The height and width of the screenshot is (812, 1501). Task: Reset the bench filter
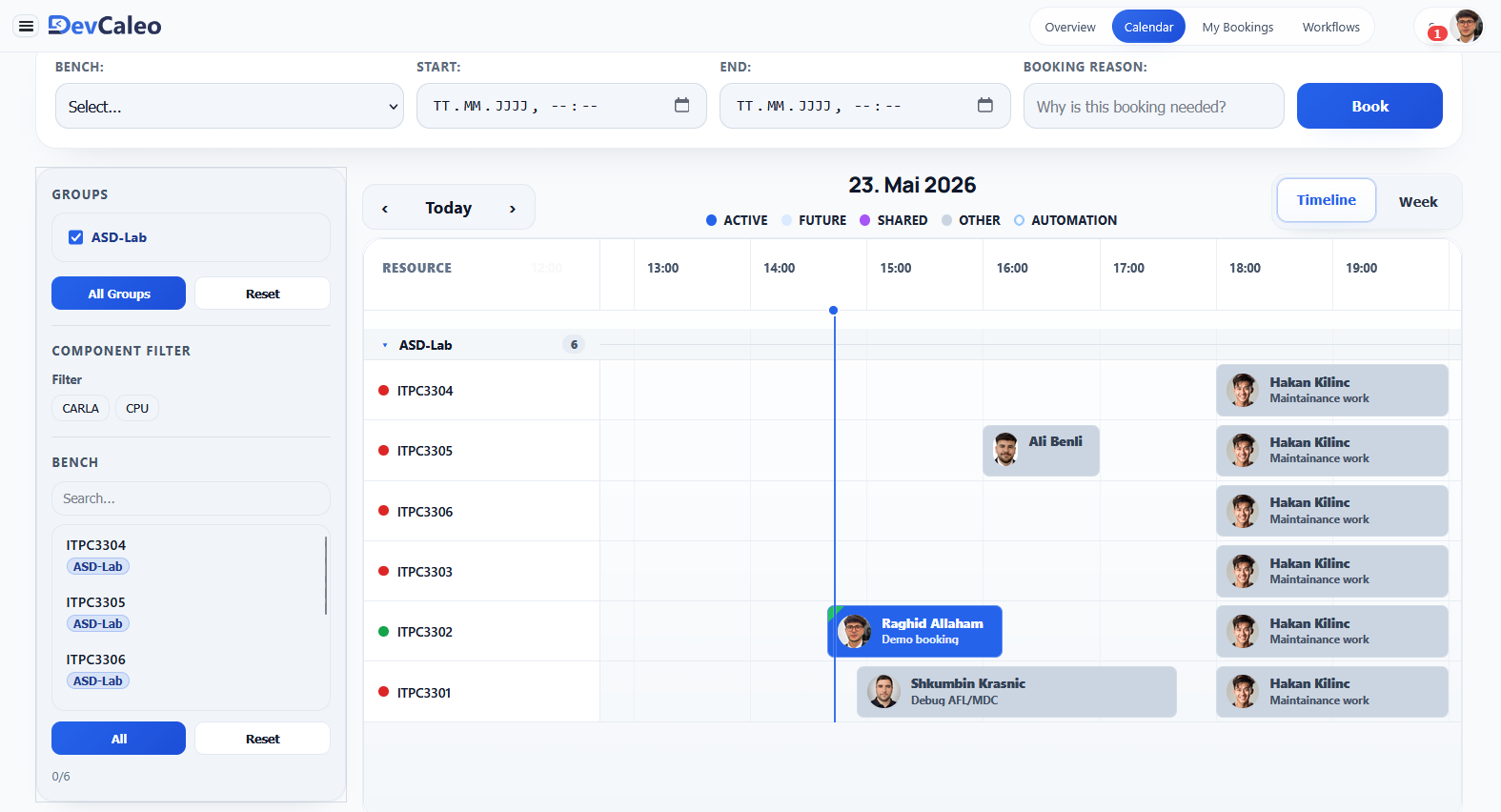[262, 739]
